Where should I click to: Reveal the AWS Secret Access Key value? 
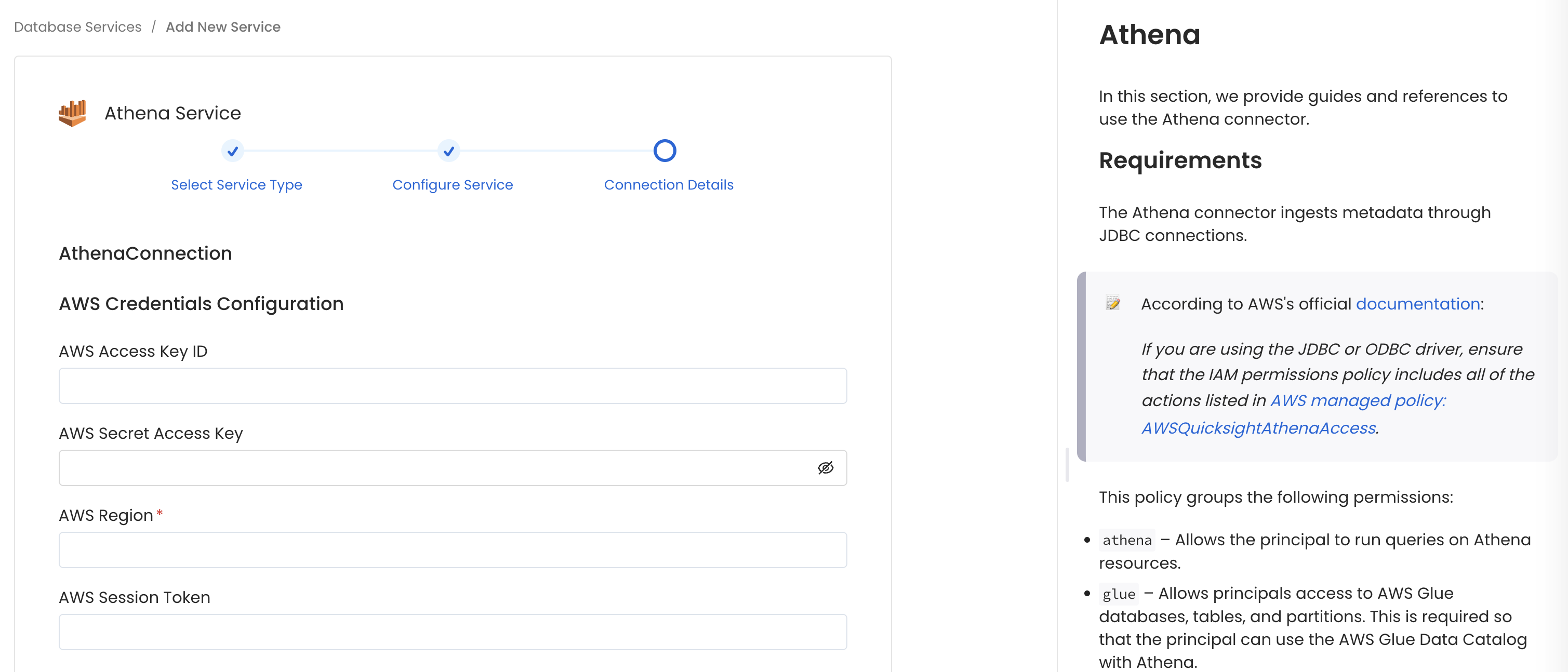tap(826, 467)
